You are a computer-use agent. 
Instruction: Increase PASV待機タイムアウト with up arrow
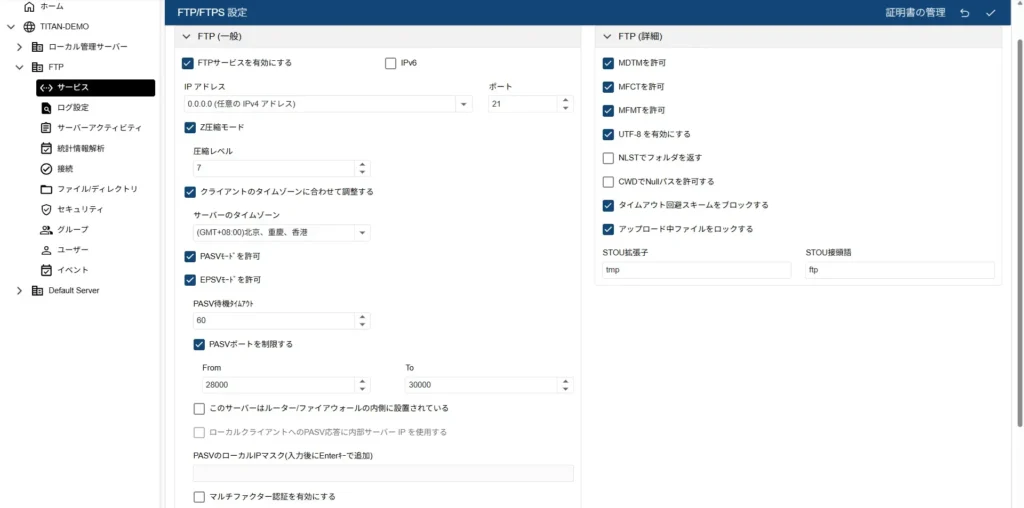362,317
